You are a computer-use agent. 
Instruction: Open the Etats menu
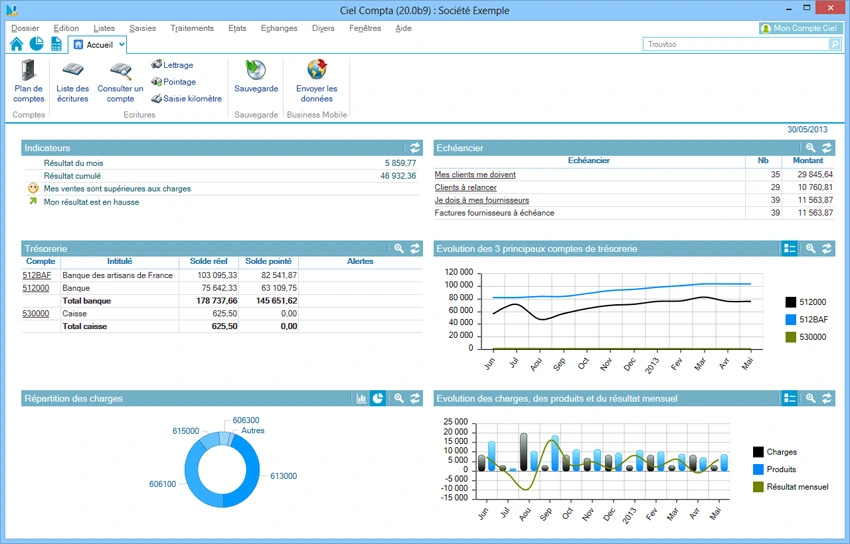point(237,28)
